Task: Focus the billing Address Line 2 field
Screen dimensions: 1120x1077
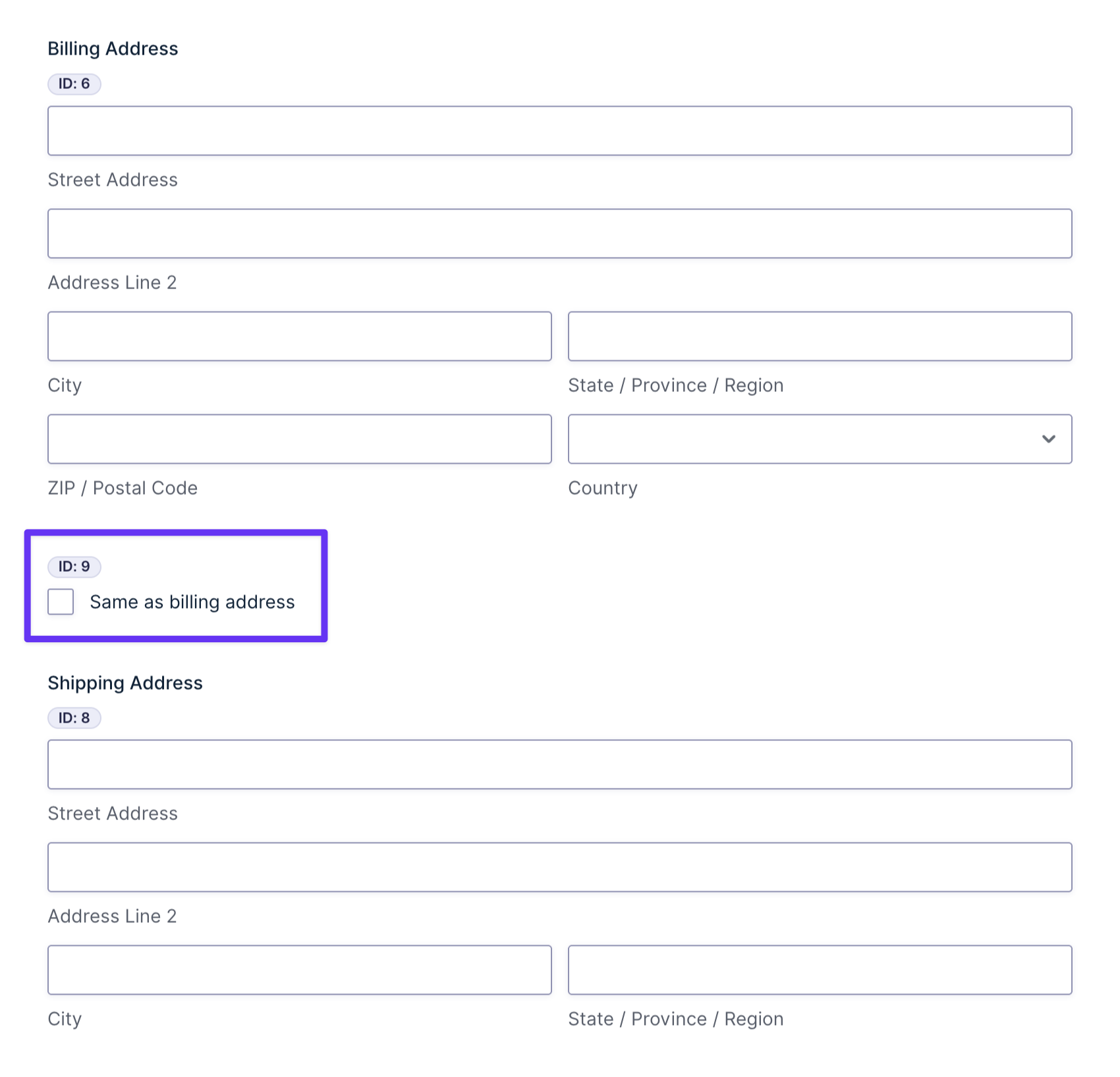Action: point(559,233)
